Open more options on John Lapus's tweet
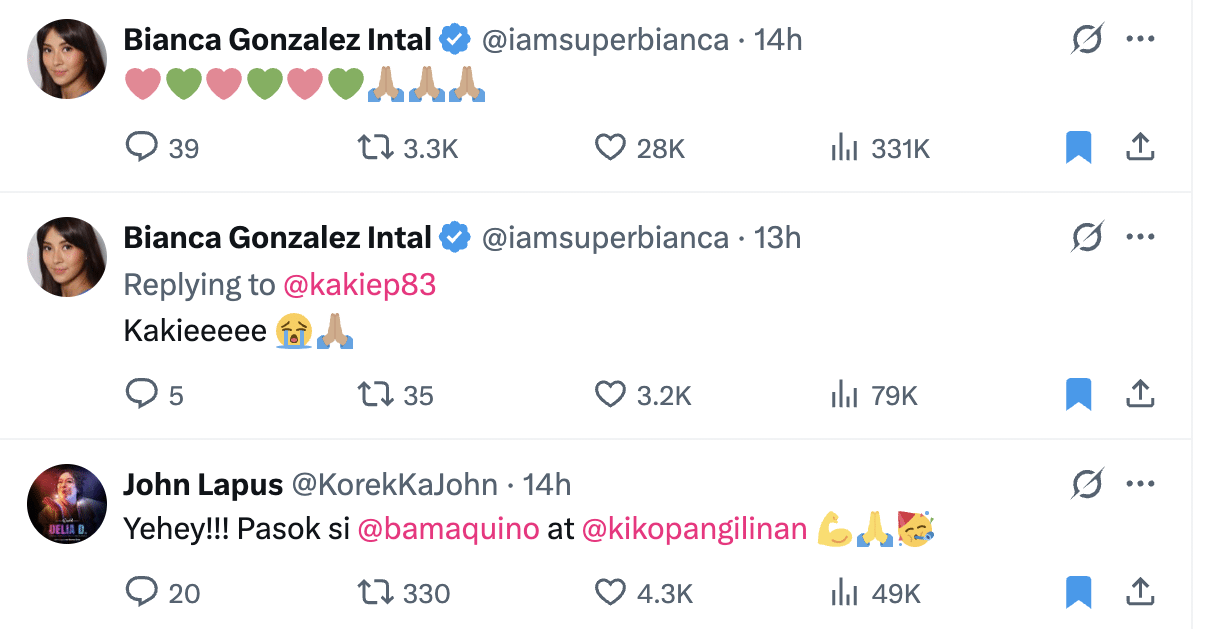The width and height of the screenshot is (1205, 629). click(x=1139, y=483)
